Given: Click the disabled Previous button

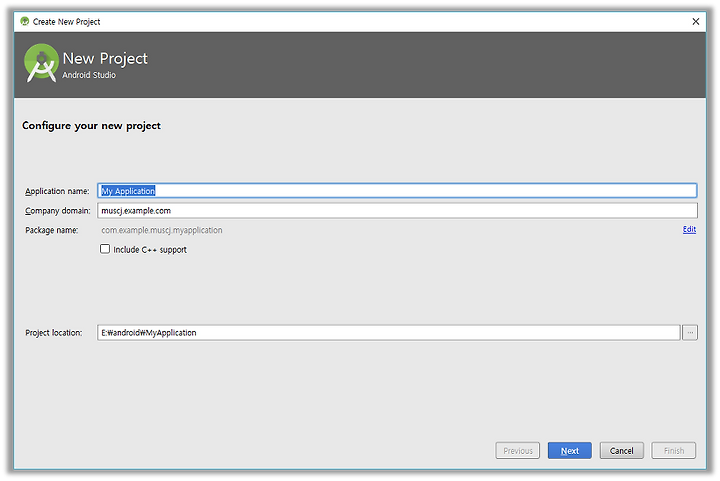Looking at the screenshot, I should 518,451.
